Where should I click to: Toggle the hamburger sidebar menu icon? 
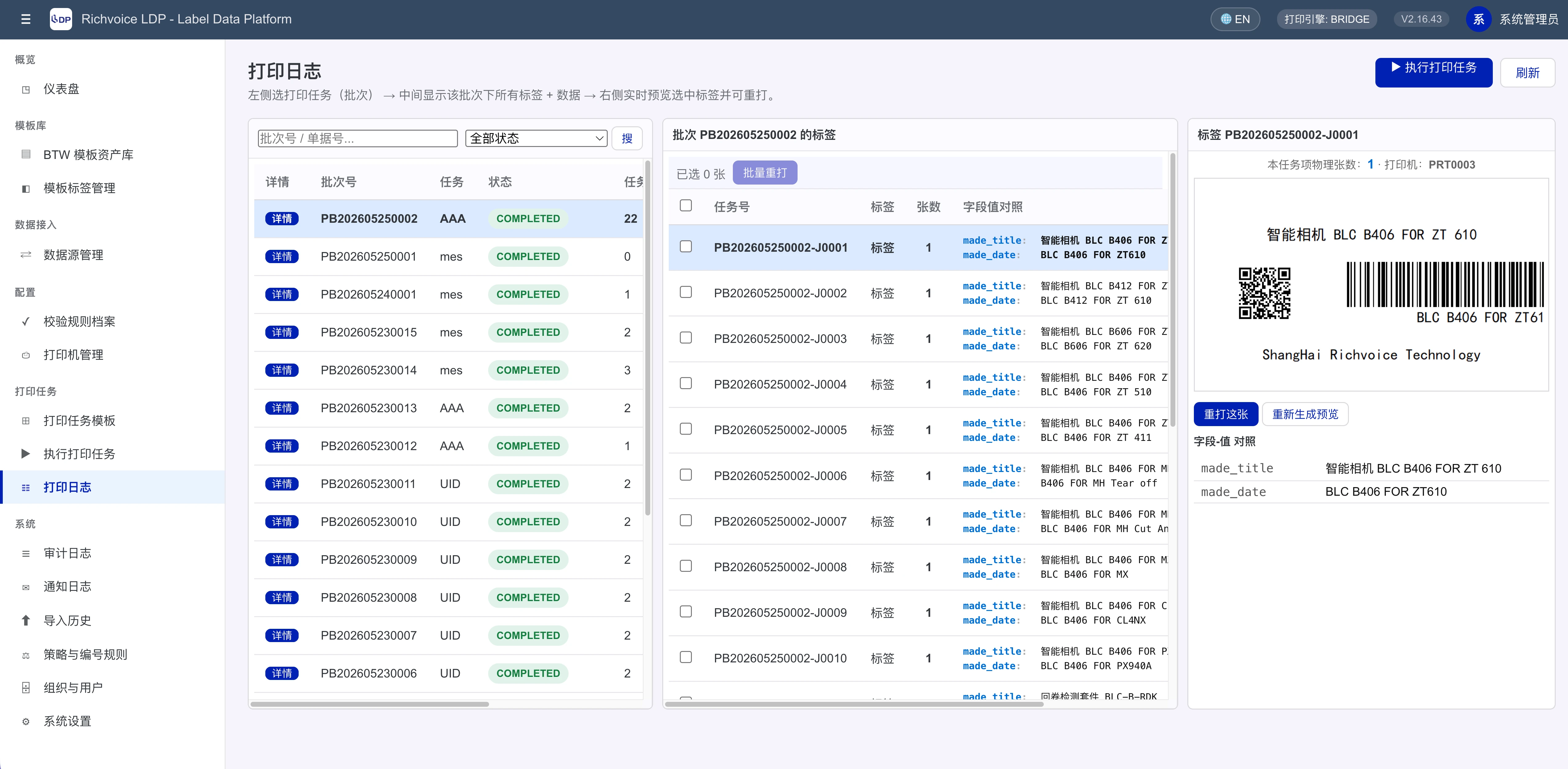26,19
